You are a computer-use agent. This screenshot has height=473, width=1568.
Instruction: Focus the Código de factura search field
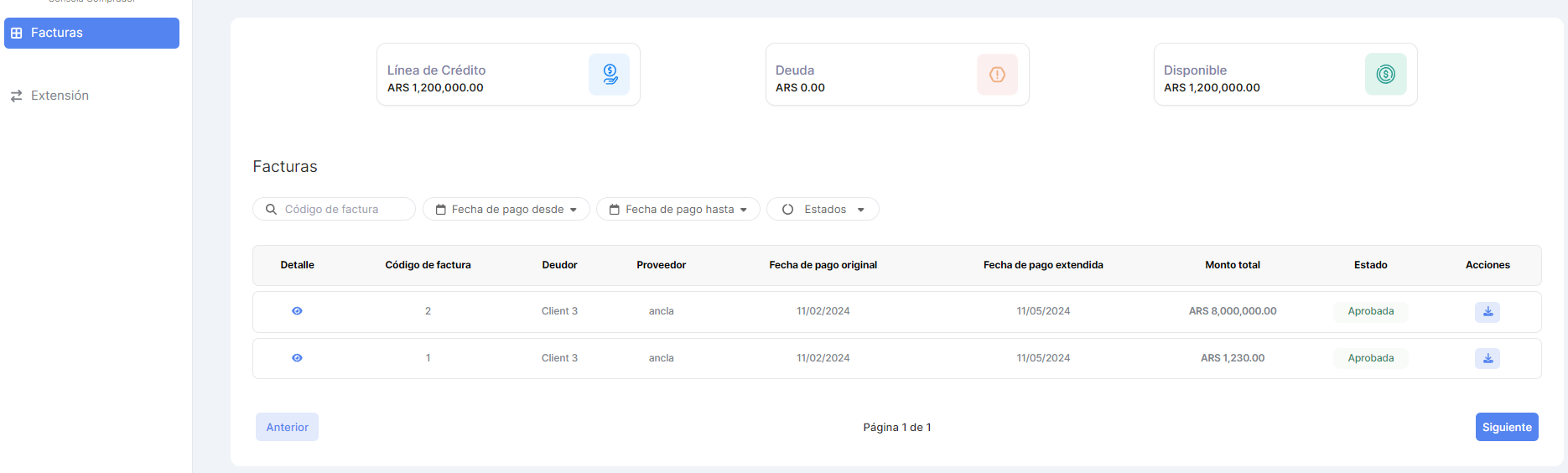coord(344,210)
